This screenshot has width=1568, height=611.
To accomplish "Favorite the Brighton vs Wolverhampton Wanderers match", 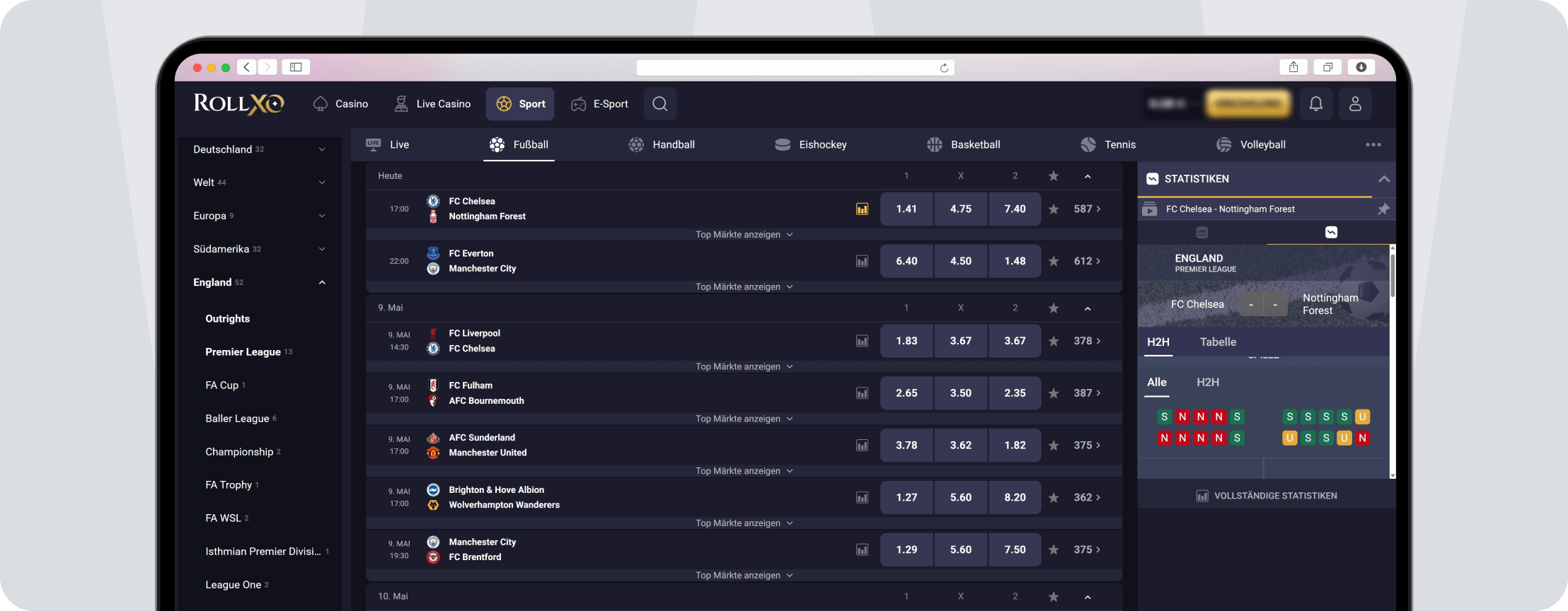I will 1054,497.
